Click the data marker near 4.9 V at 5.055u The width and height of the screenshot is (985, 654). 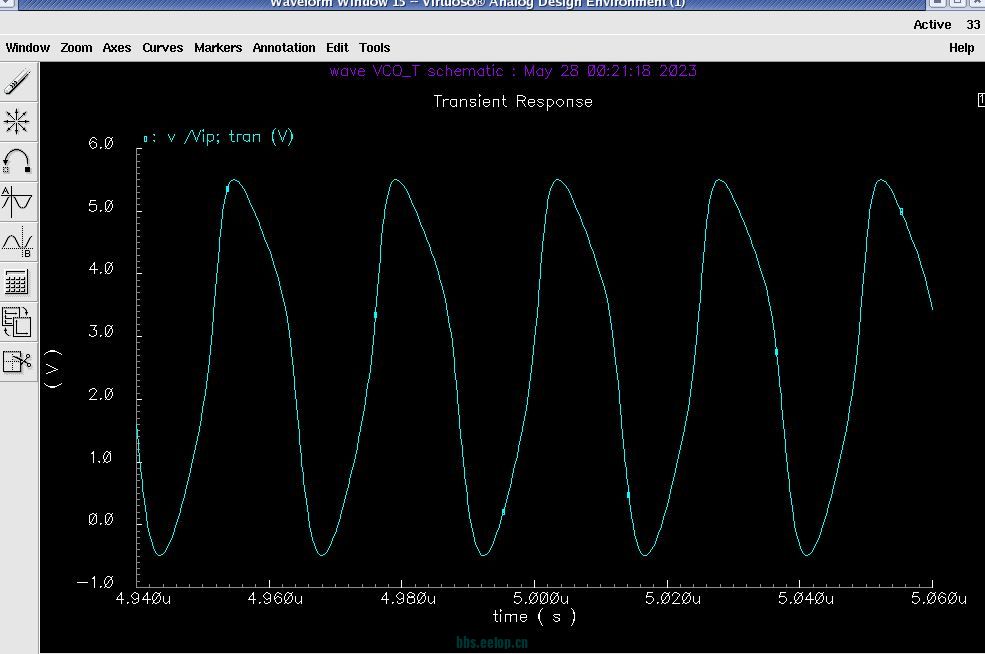click(x=901, y=212)
